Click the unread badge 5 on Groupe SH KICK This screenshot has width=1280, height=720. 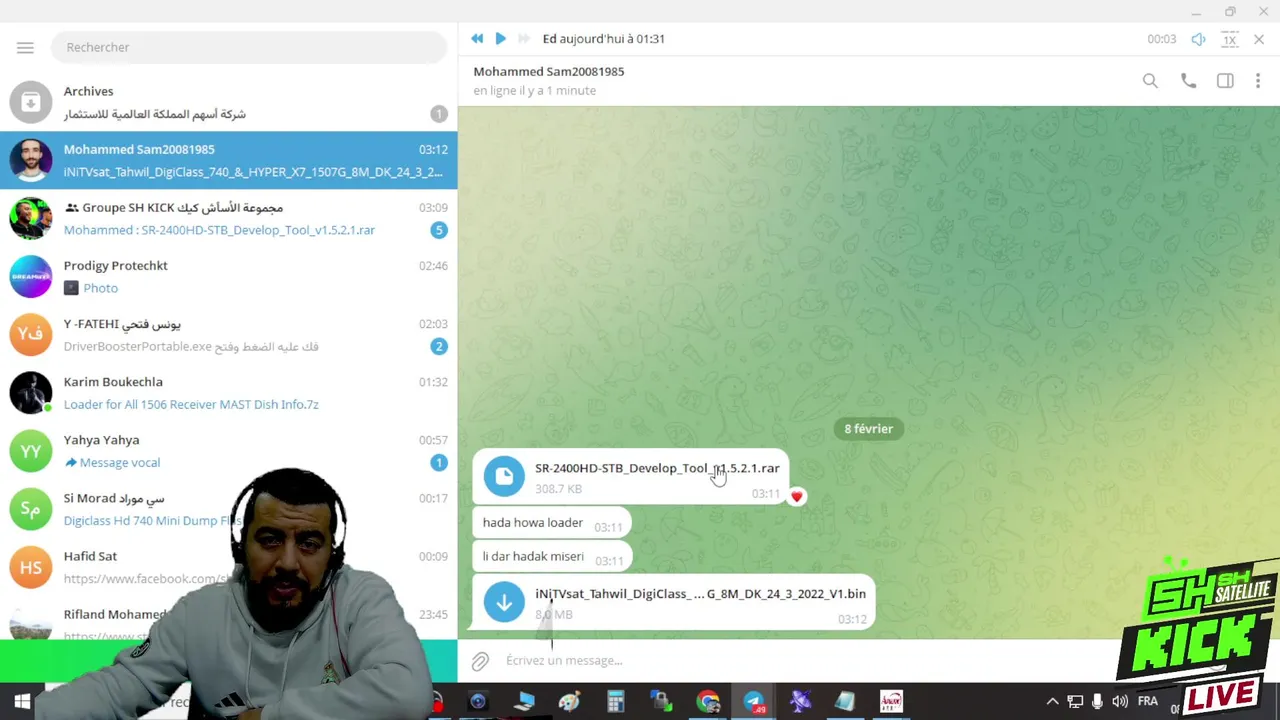(x=438, y=230)
